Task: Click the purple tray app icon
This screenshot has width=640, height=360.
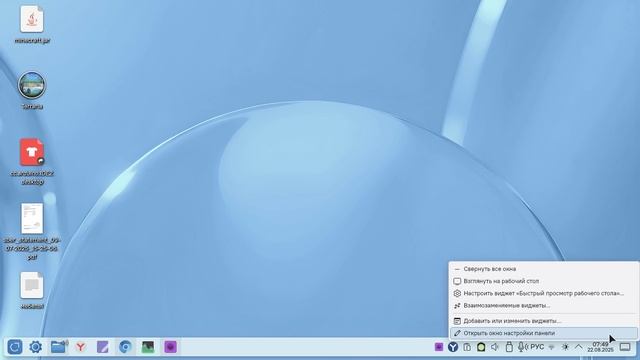Action: point(439,347)
